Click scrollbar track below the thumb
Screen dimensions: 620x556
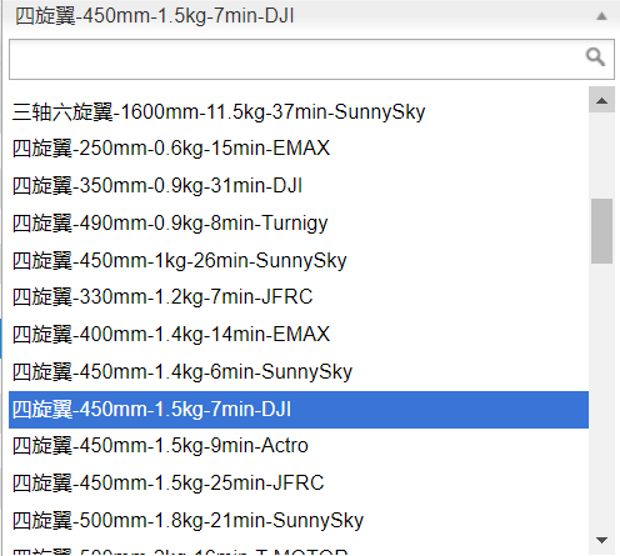tap(601, 395)
